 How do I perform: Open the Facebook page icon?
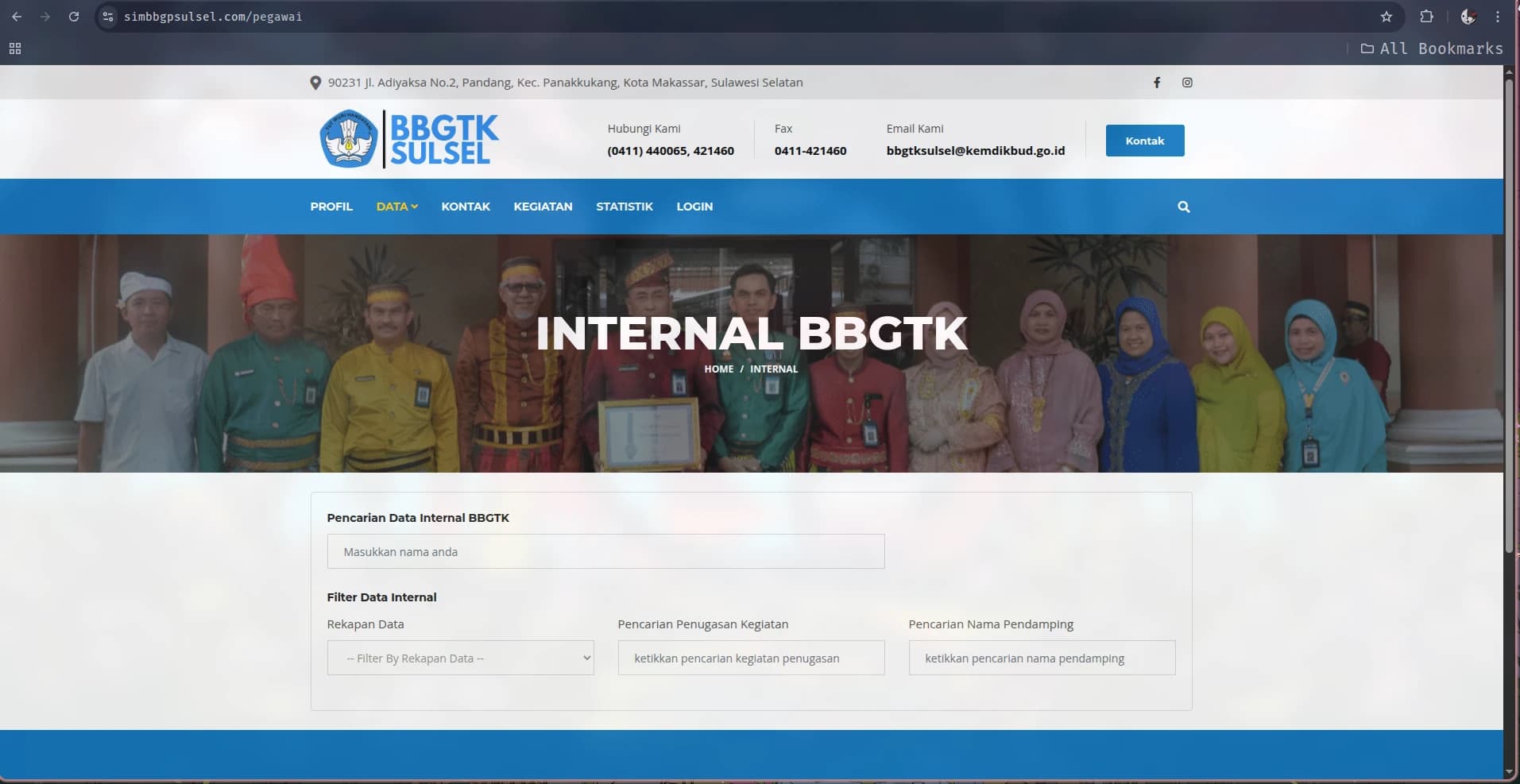pyautogui.click(x=1158, y=82)
